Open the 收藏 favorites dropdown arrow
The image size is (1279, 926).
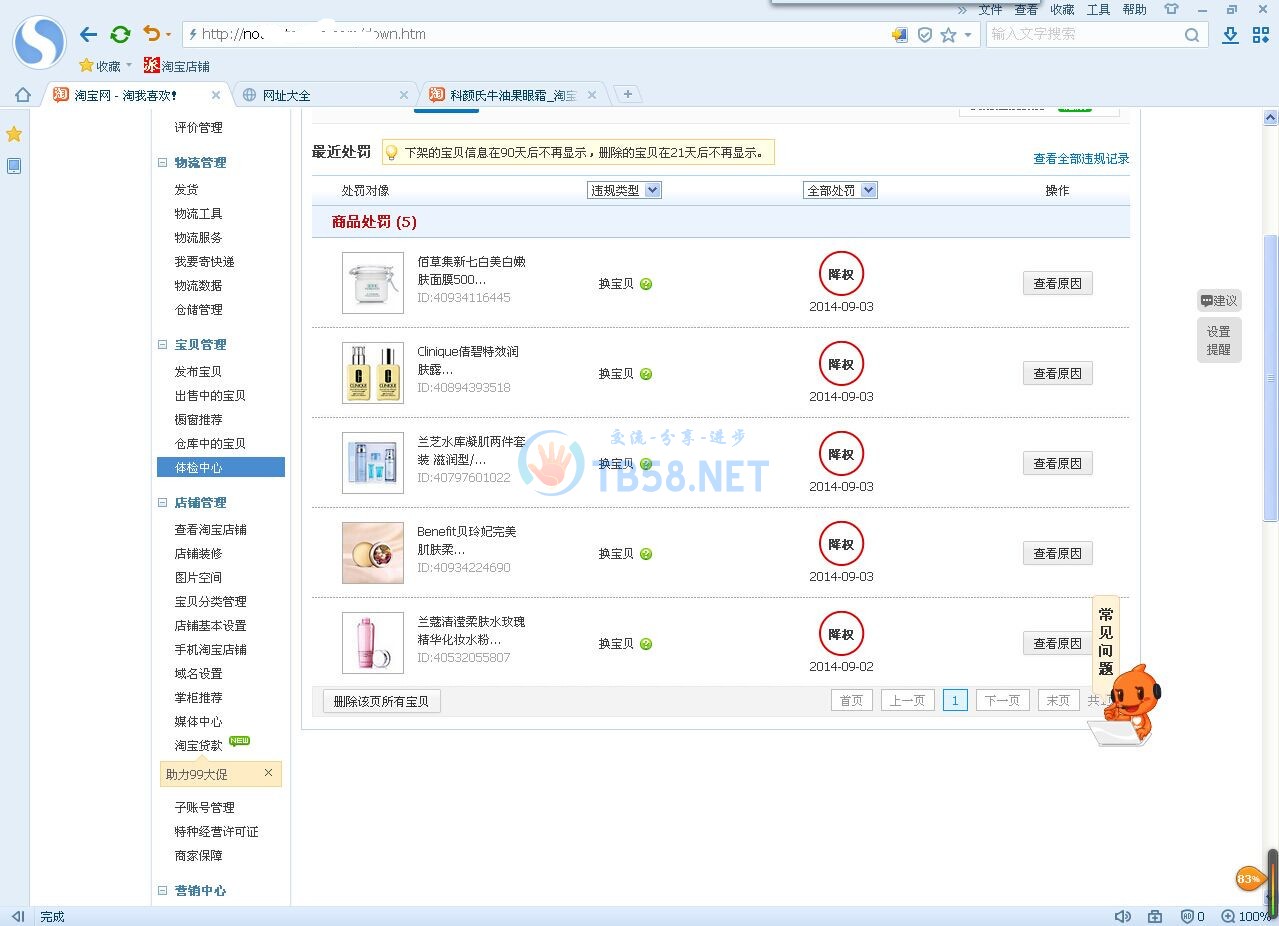click(x=129, y=66)
